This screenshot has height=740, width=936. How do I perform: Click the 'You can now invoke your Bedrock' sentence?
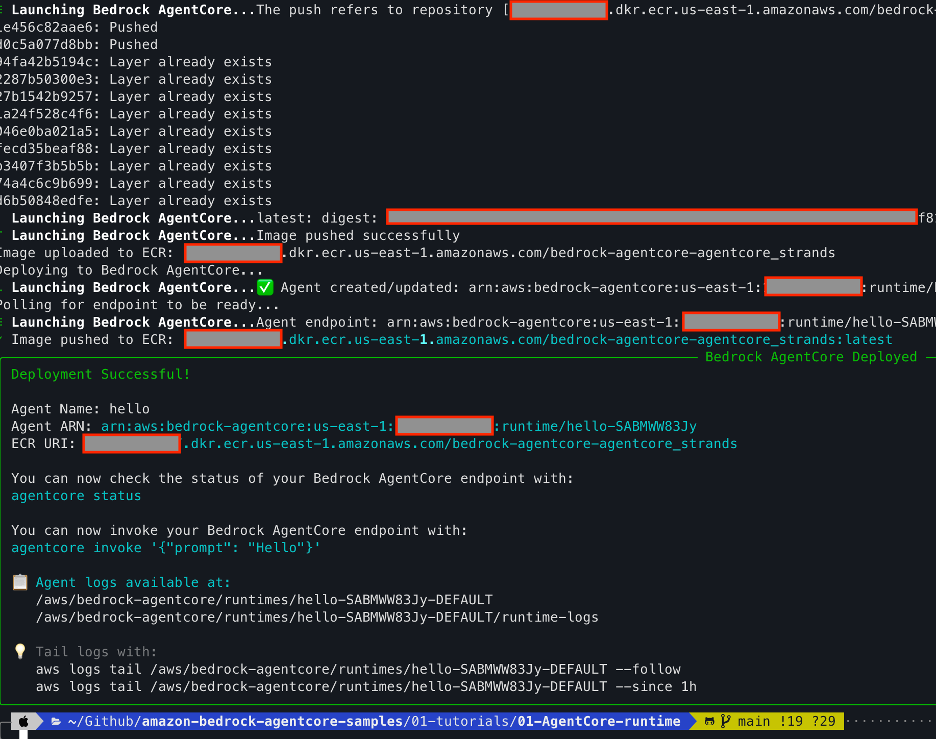[x=239, y=531]
